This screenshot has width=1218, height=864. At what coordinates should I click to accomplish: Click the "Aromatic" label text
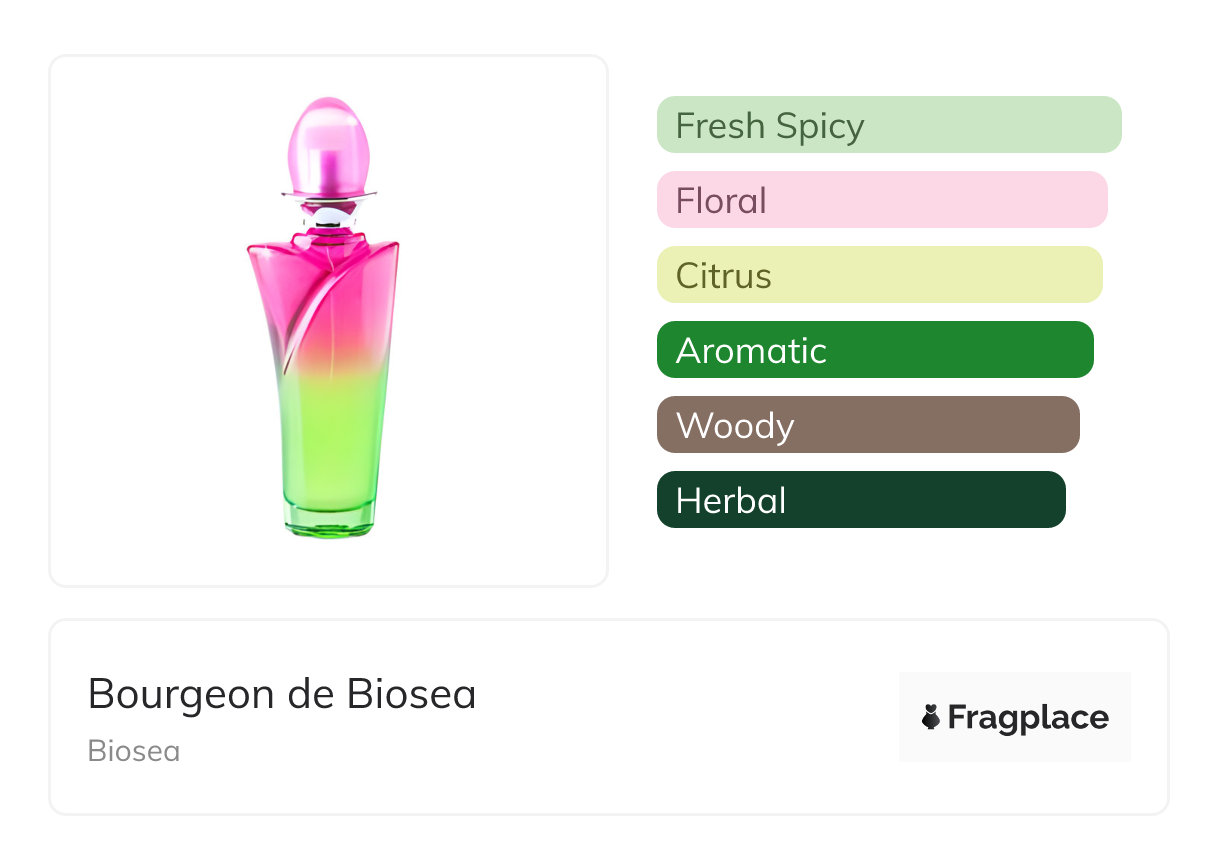pyautogui.click(x=751, y=351)
